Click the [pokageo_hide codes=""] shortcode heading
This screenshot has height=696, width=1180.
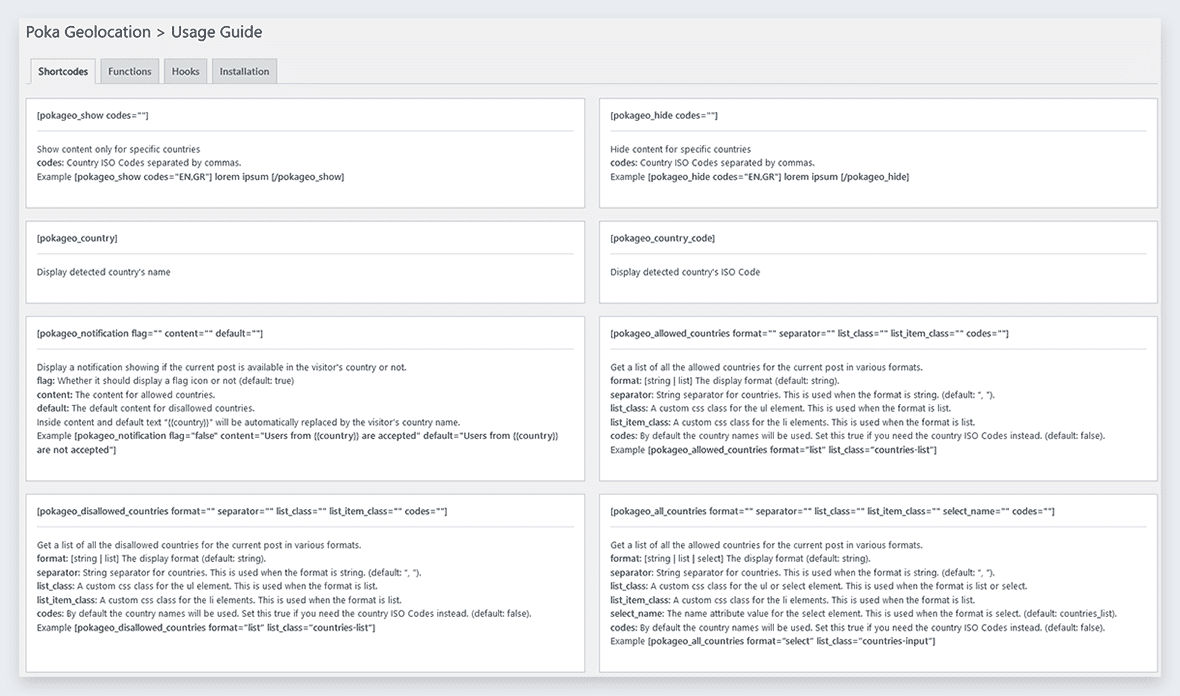pyautogui.click(x=663, y=116)
